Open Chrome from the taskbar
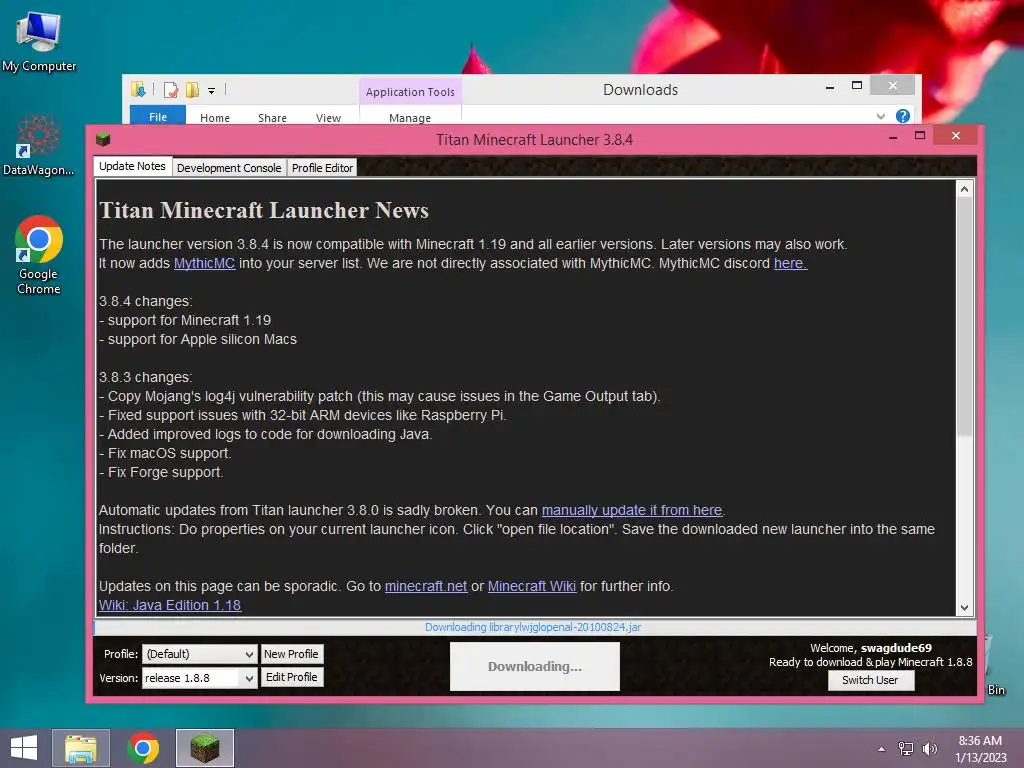This screenshot has height=768, width=1024. 143,748
